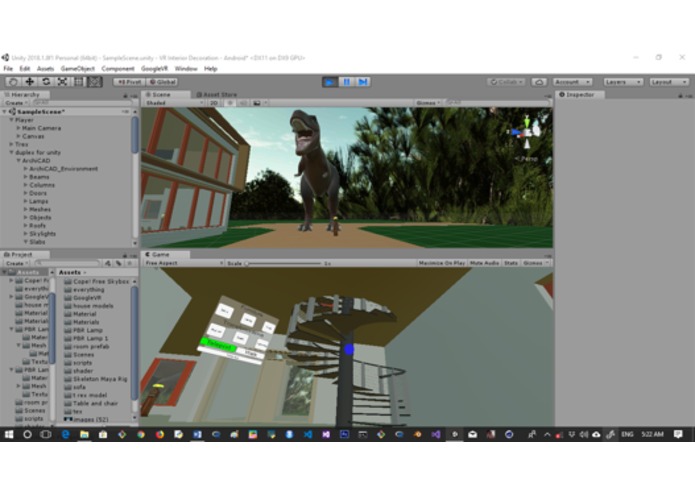Toggle scene lighting icon in Scene toolbar
The height and width of the screenshot is (494, 695).
coord(230,103)
